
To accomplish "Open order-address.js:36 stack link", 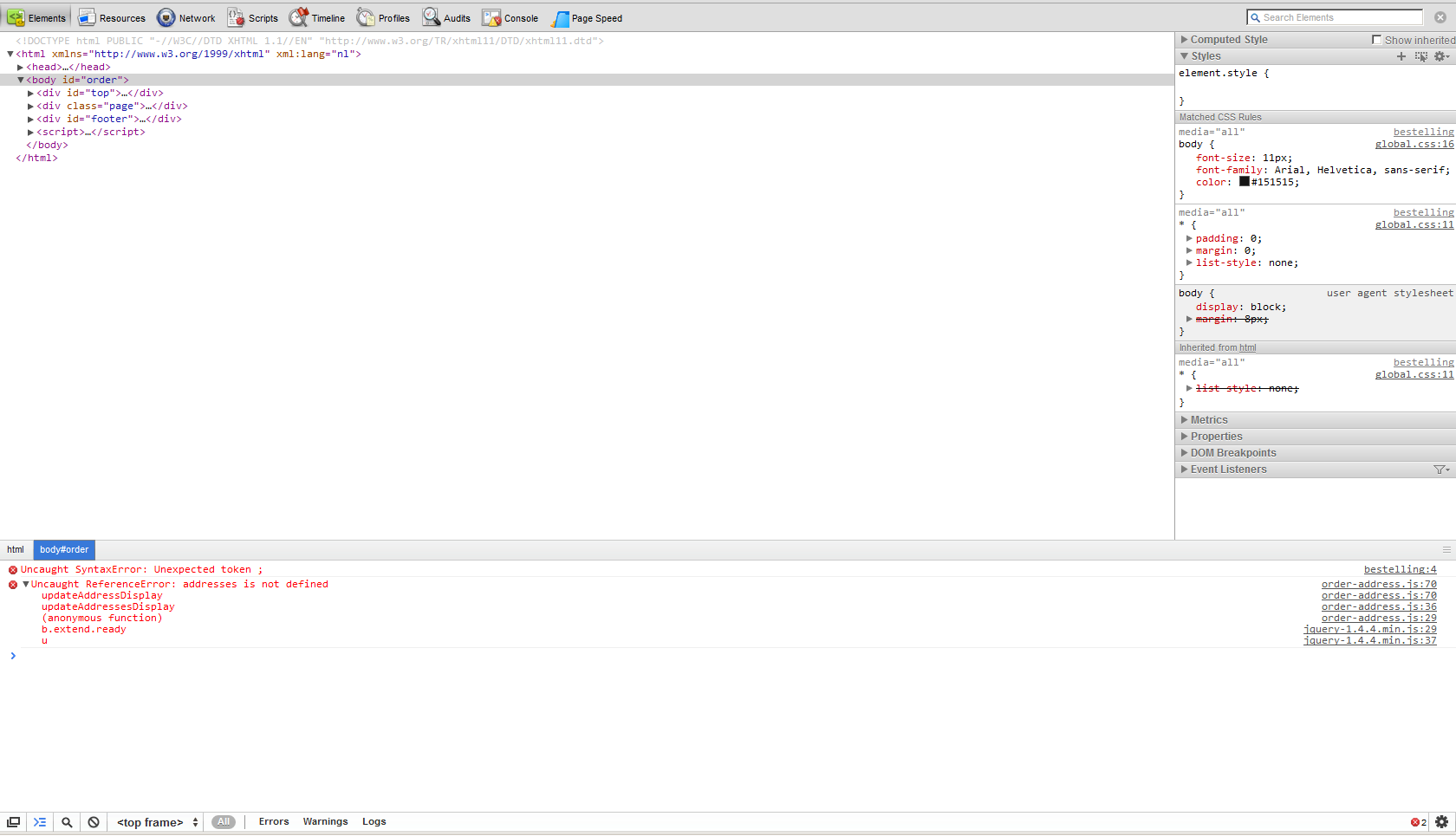I will pyautogui.click(x=1379, y=607).
